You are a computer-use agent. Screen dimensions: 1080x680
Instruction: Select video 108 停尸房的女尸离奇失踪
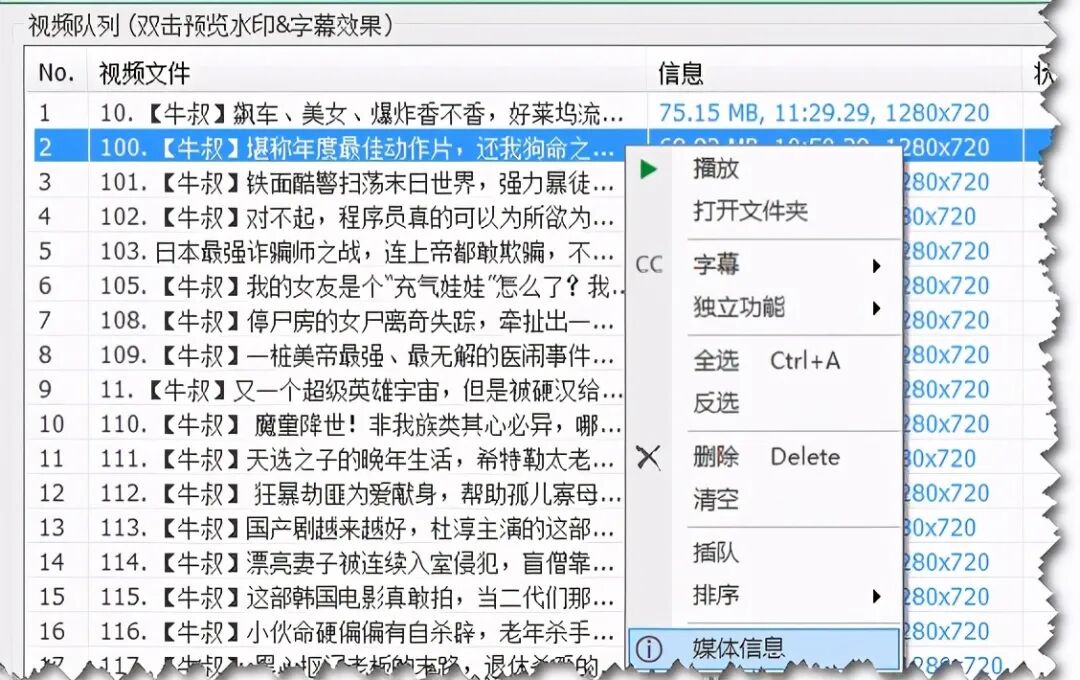[357, 321]
